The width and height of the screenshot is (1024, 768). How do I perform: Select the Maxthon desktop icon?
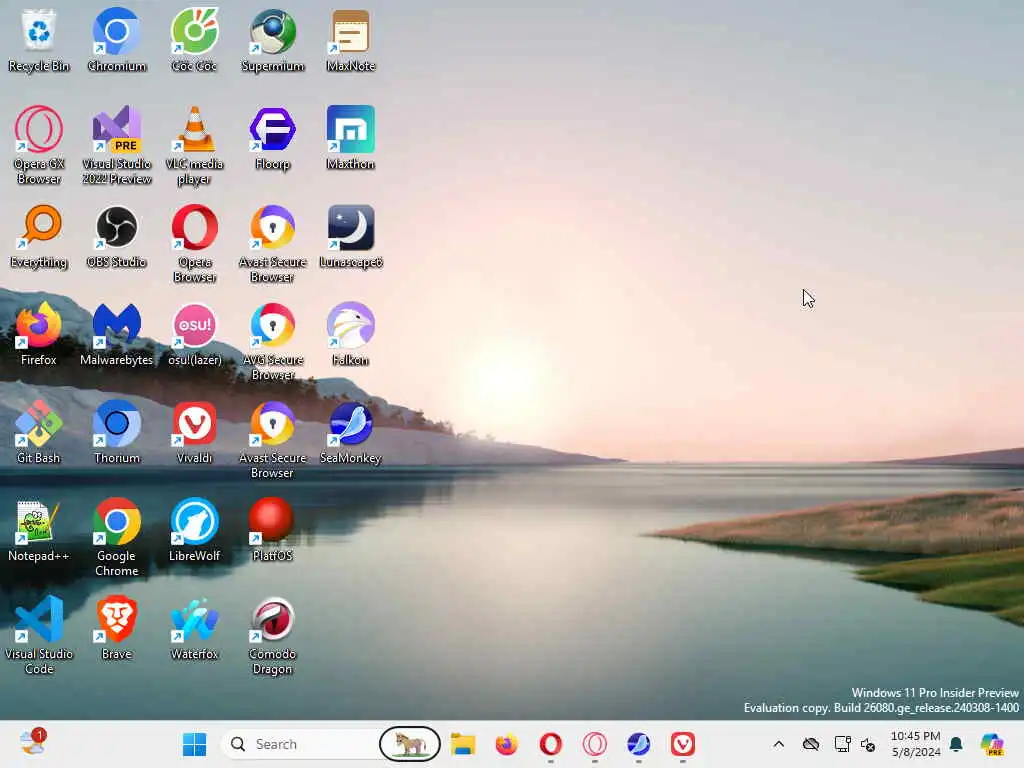351,138
